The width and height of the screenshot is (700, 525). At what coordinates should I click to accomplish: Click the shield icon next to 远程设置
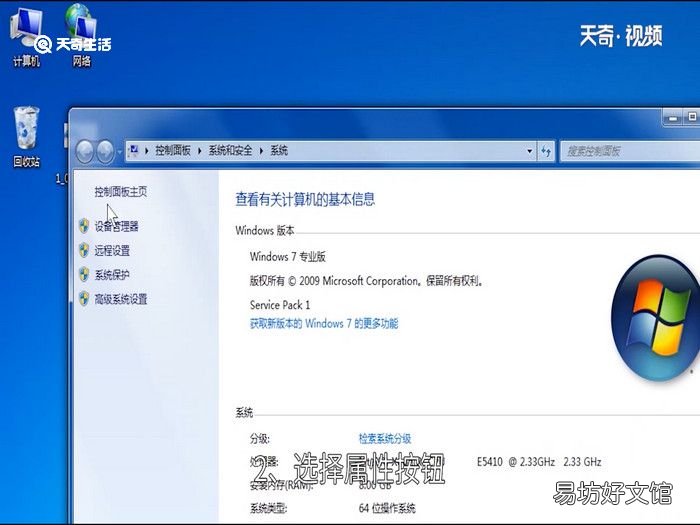(x=84, y=250)
